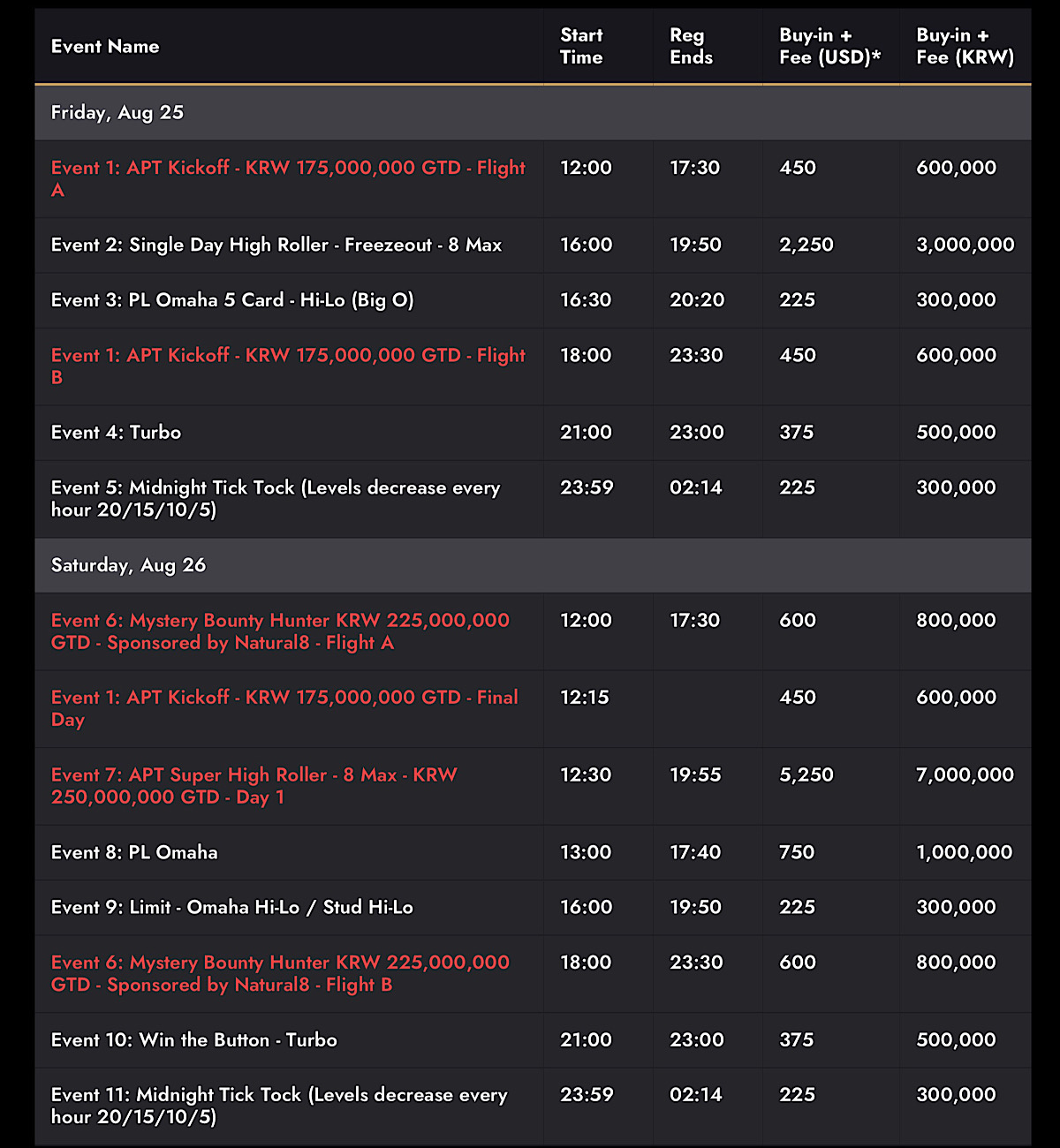1060x1148 pixels.
Task: Open Event 1 APT Kickoff Flight A link
Action: [288, 178]
